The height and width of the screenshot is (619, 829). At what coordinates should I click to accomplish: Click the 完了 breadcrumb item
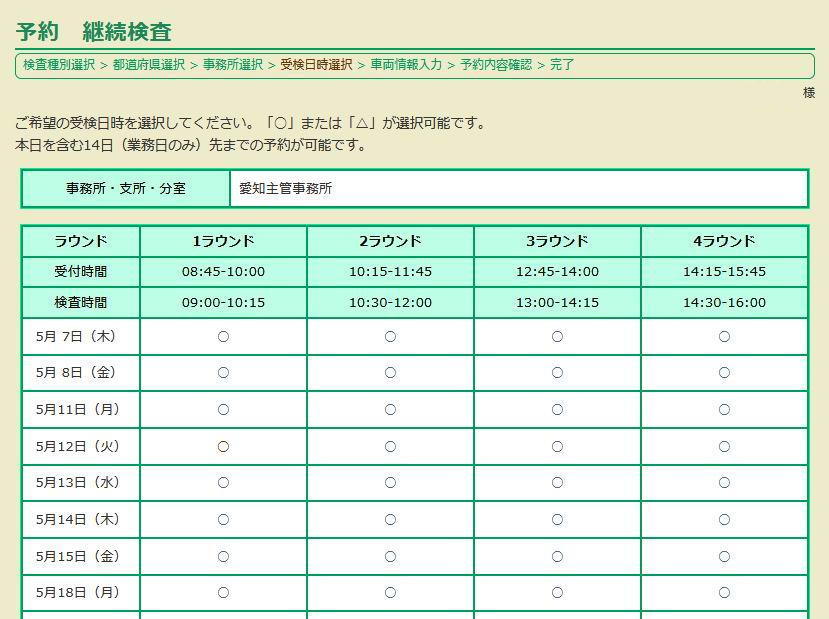click(562, 64)
